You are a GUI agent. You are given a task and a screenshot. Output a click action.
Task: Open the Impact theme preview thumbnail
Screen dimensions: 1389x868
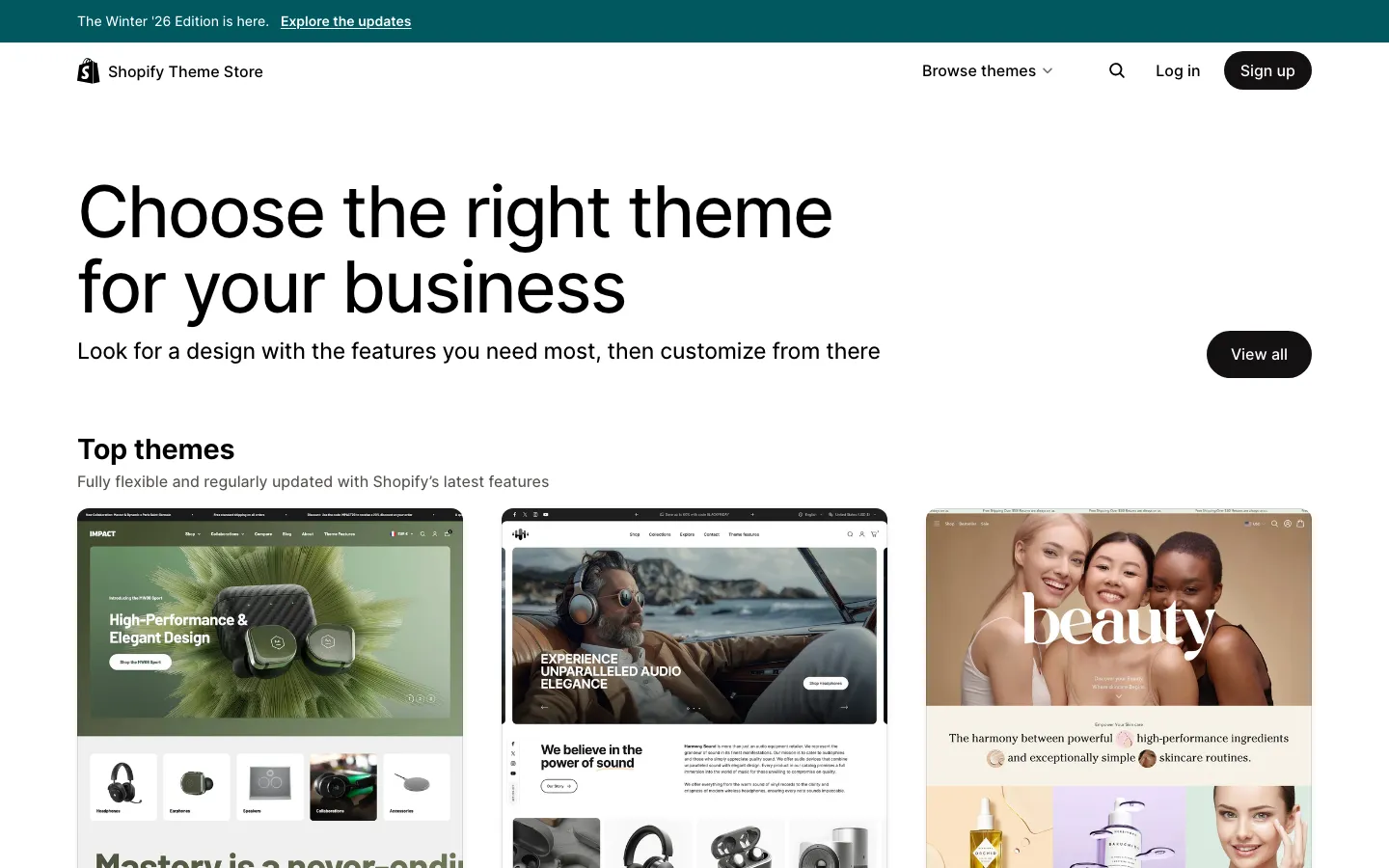click(270, 689)
